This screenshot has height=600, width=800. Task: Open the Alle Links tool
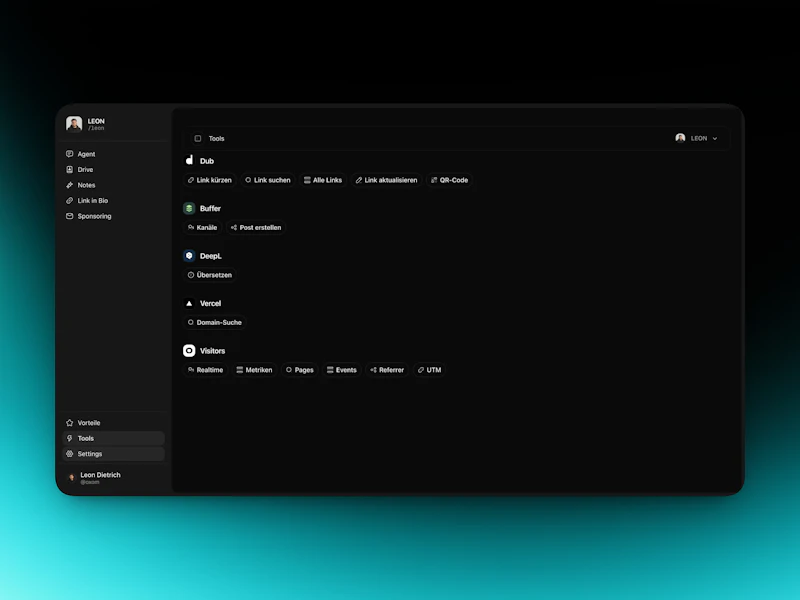click(x=323, y=180)
